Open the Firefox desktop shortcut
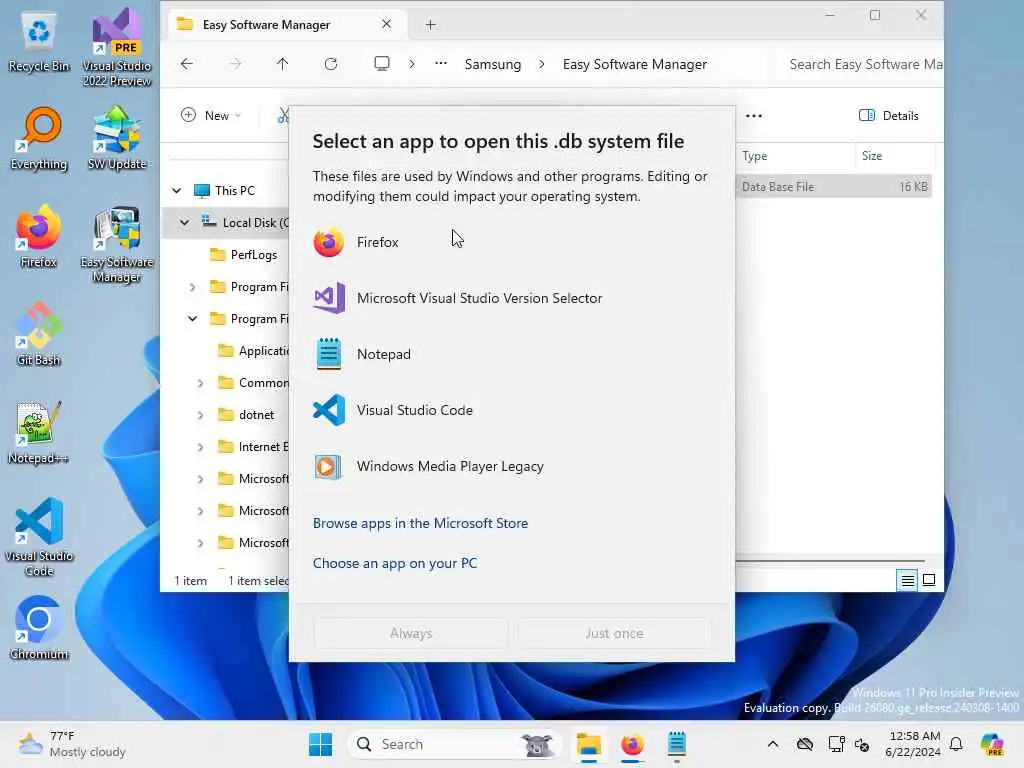This screenshot has height=768, width=1024. pos(39,236)
